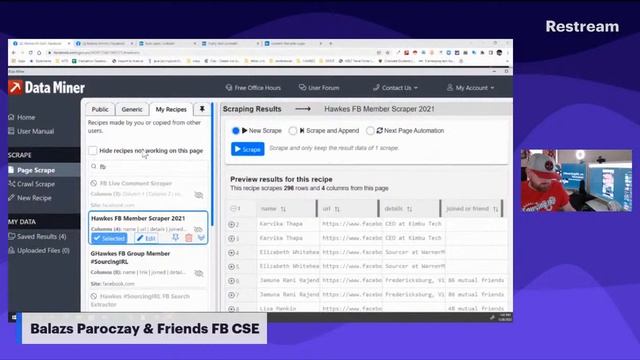Click the Lisa name cell in preview
640x360 pixels.
[x=288, y=309]
